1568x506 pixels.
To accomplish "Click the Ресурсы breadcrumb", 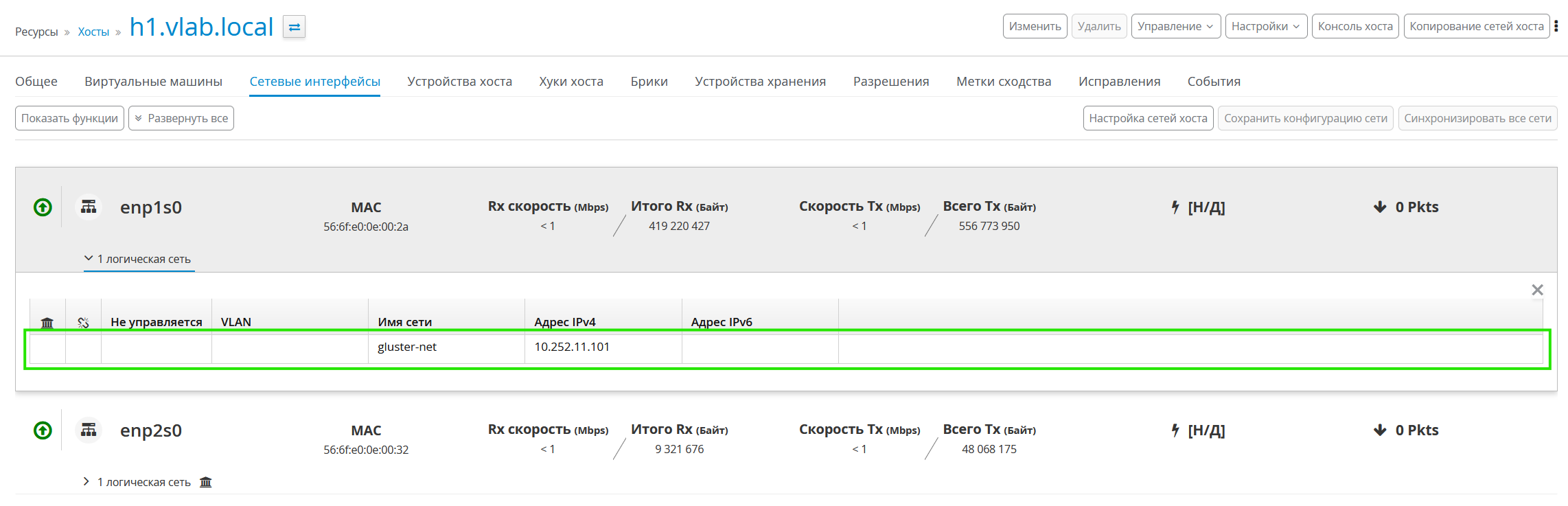I will point(36,32).
